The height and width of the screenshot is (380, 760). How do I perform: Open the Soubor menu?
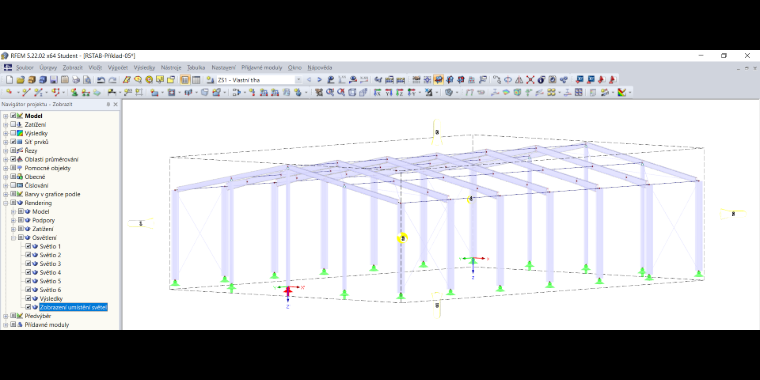pyautogui.click(x=25, y=68)
